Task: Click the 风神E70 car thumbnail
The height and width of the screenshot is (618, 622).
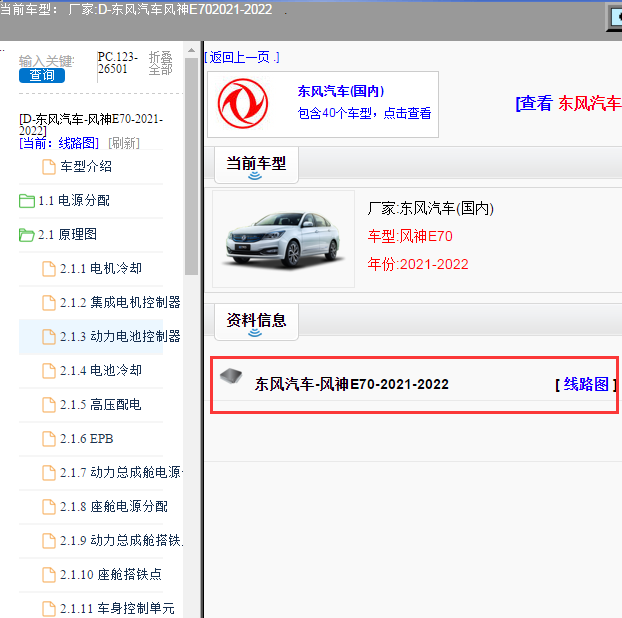Action: click(283, 239)
